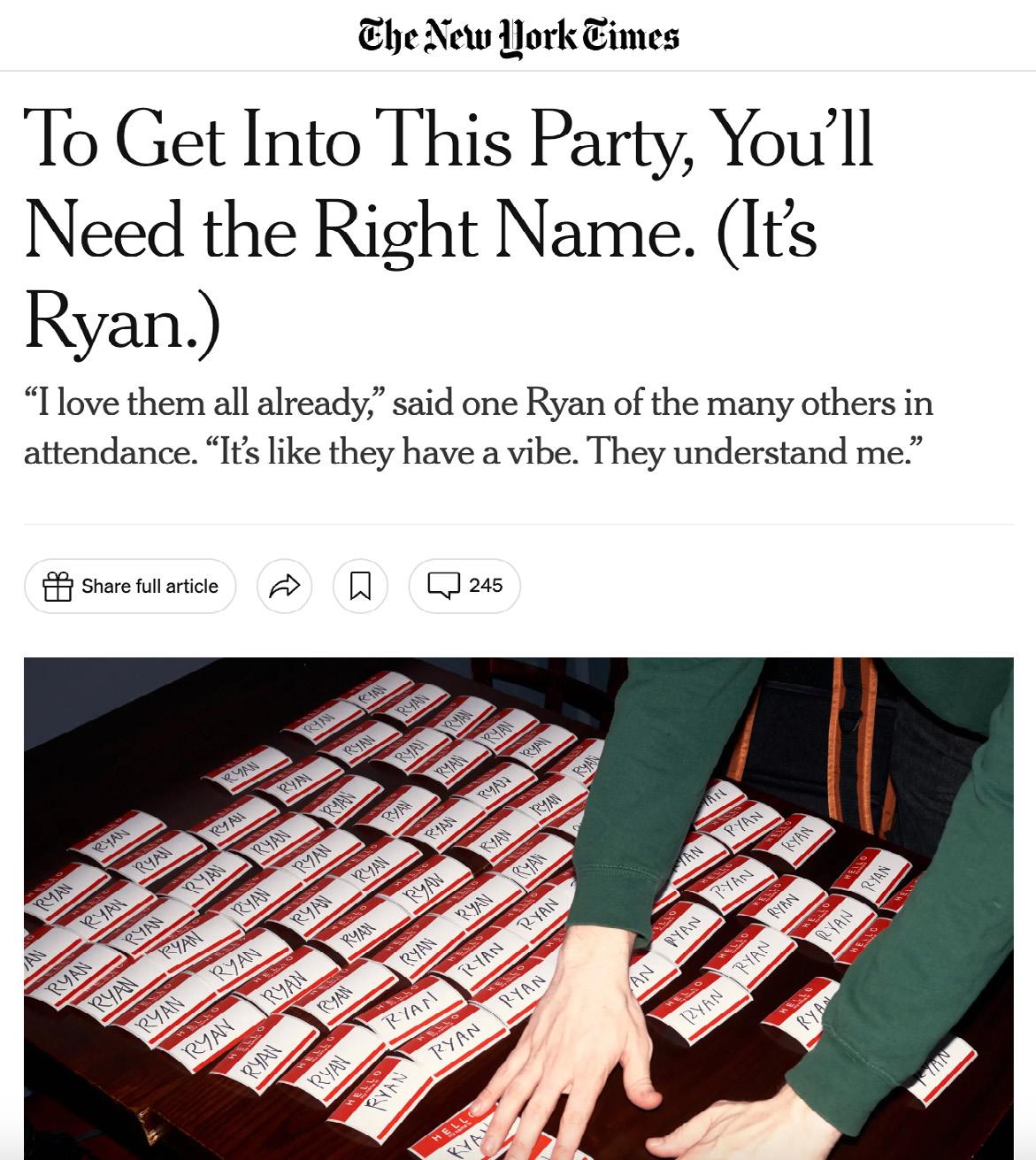
Task: Click the gift box icon
Action: pyautogui.click(x=58, y=586)
